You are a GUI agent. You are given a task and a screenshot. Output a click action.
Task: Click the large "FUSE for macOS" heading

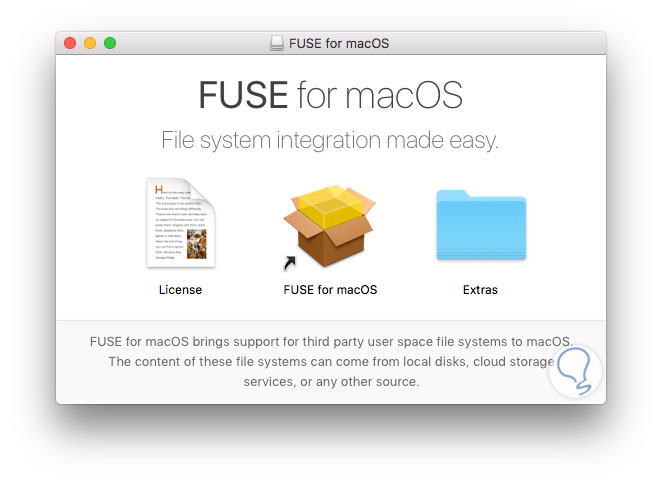pyautogui.click(x=331, y=95)
